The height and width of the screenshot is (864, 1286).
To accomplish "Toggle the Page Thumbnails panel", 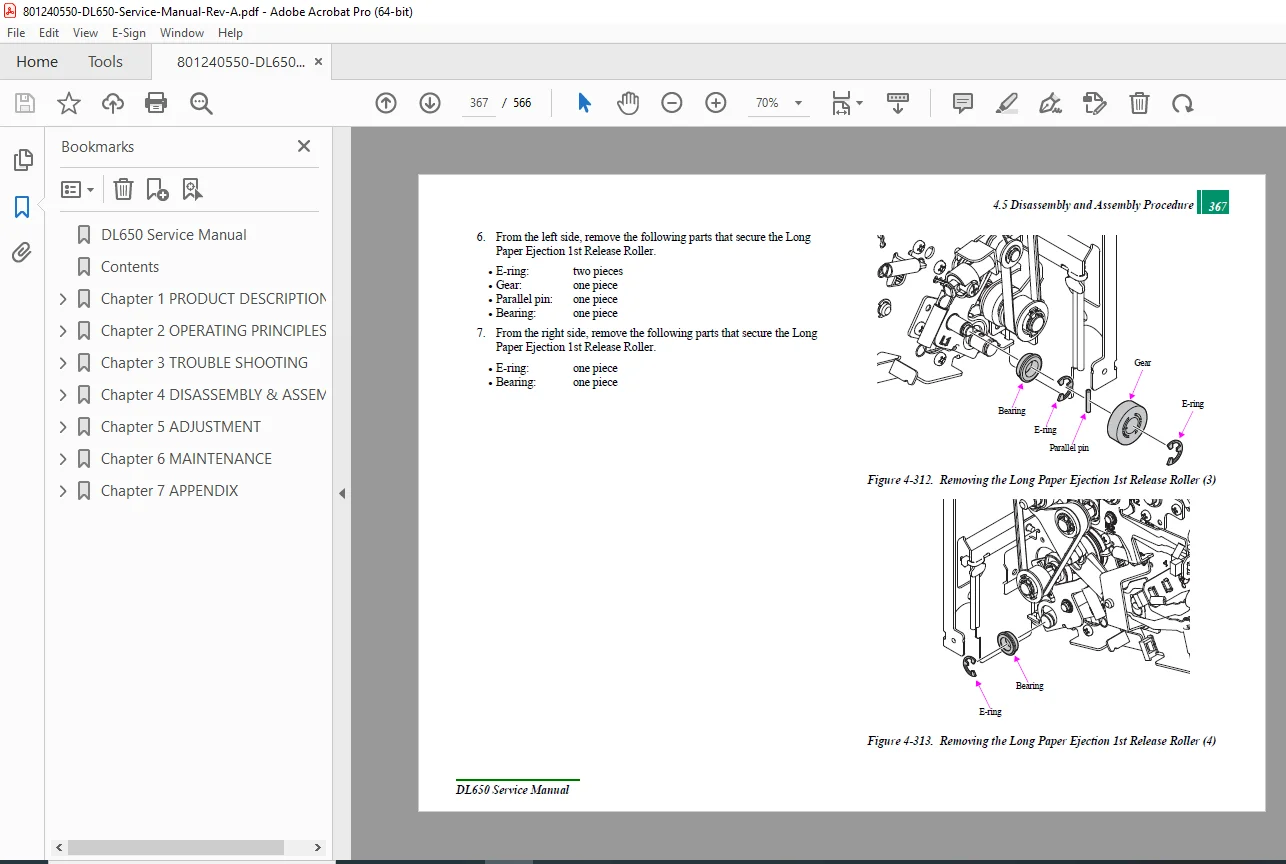I will pos(22,160).
